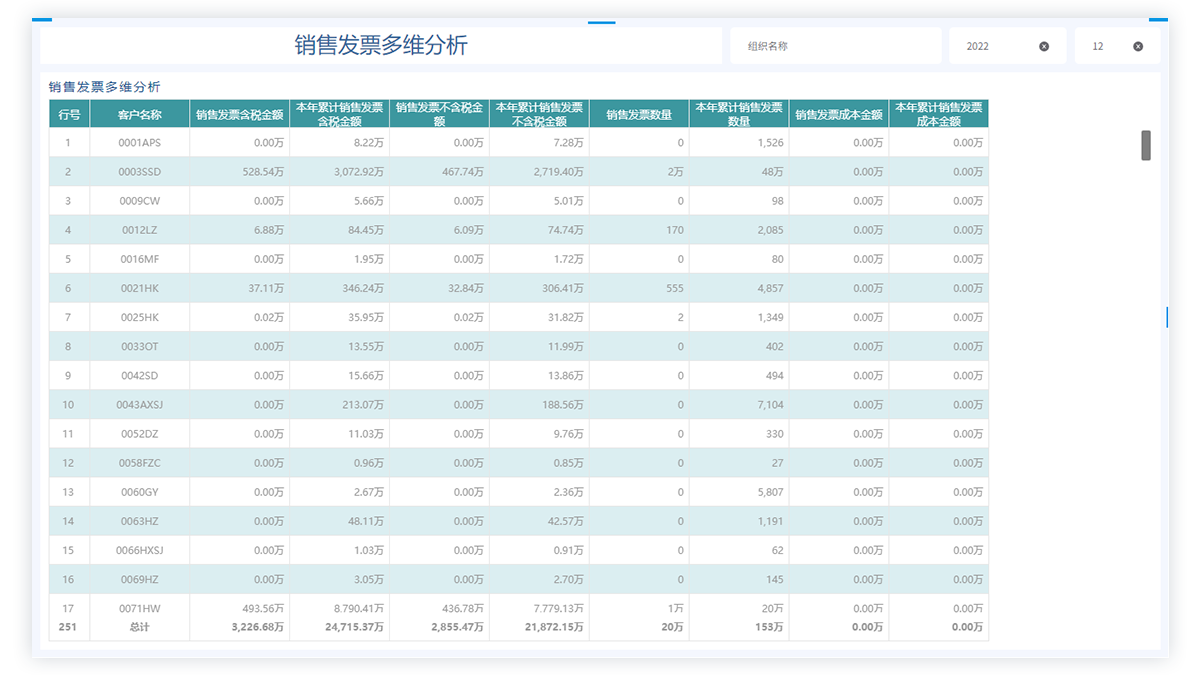Click customer name 0071HW
The width and height of the screenshot is (1200, 675).
pyautogui.click(x=139, y=608)
